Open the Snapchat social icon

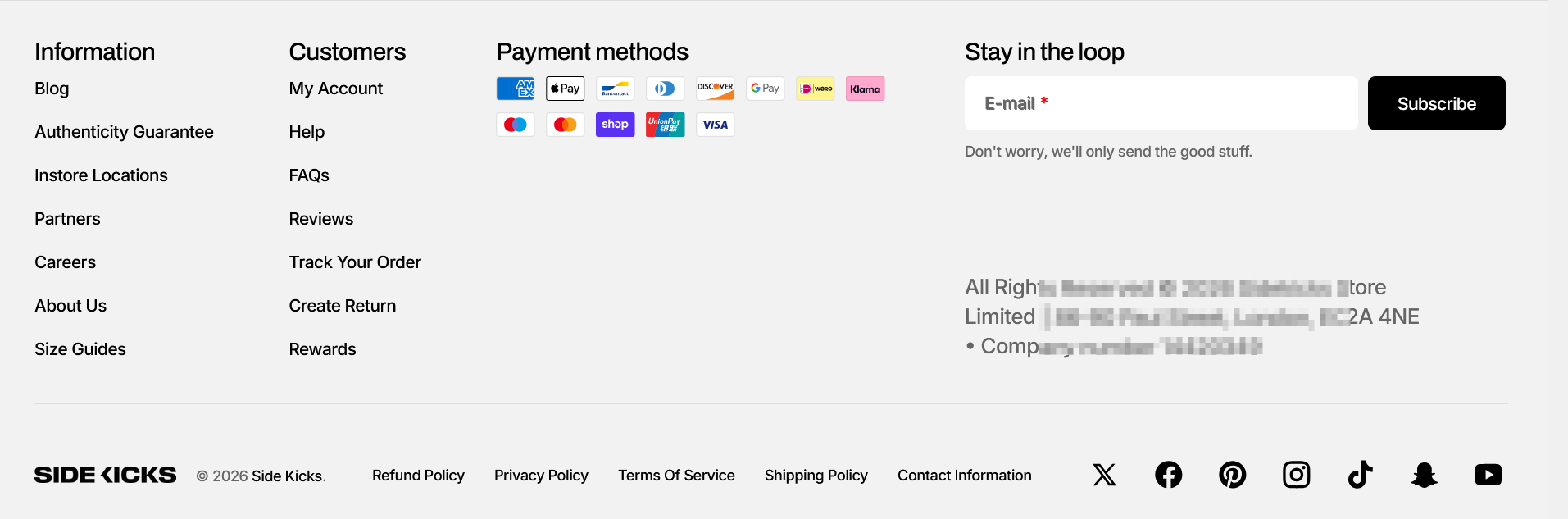pos(1424,475)
